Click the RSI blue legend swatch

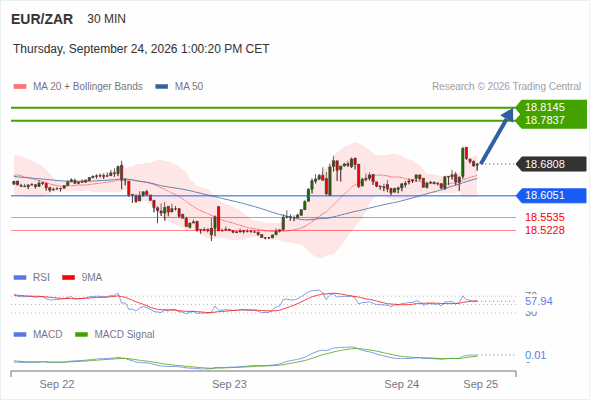click(20, 278)
